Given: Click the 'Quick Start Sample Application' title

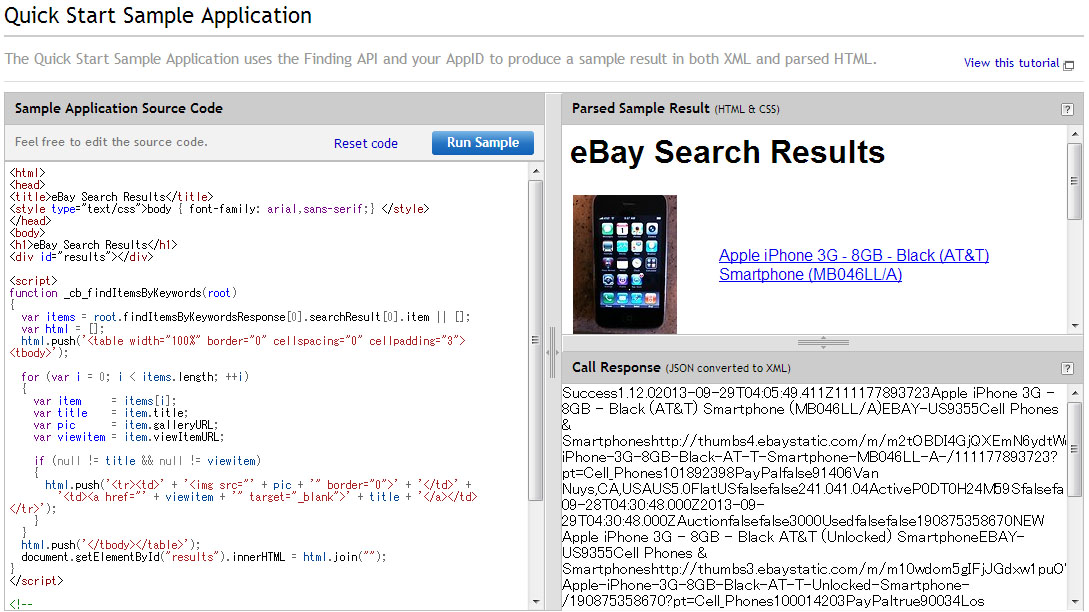Looking at the screenshot, I should click(x=158, y=15).
